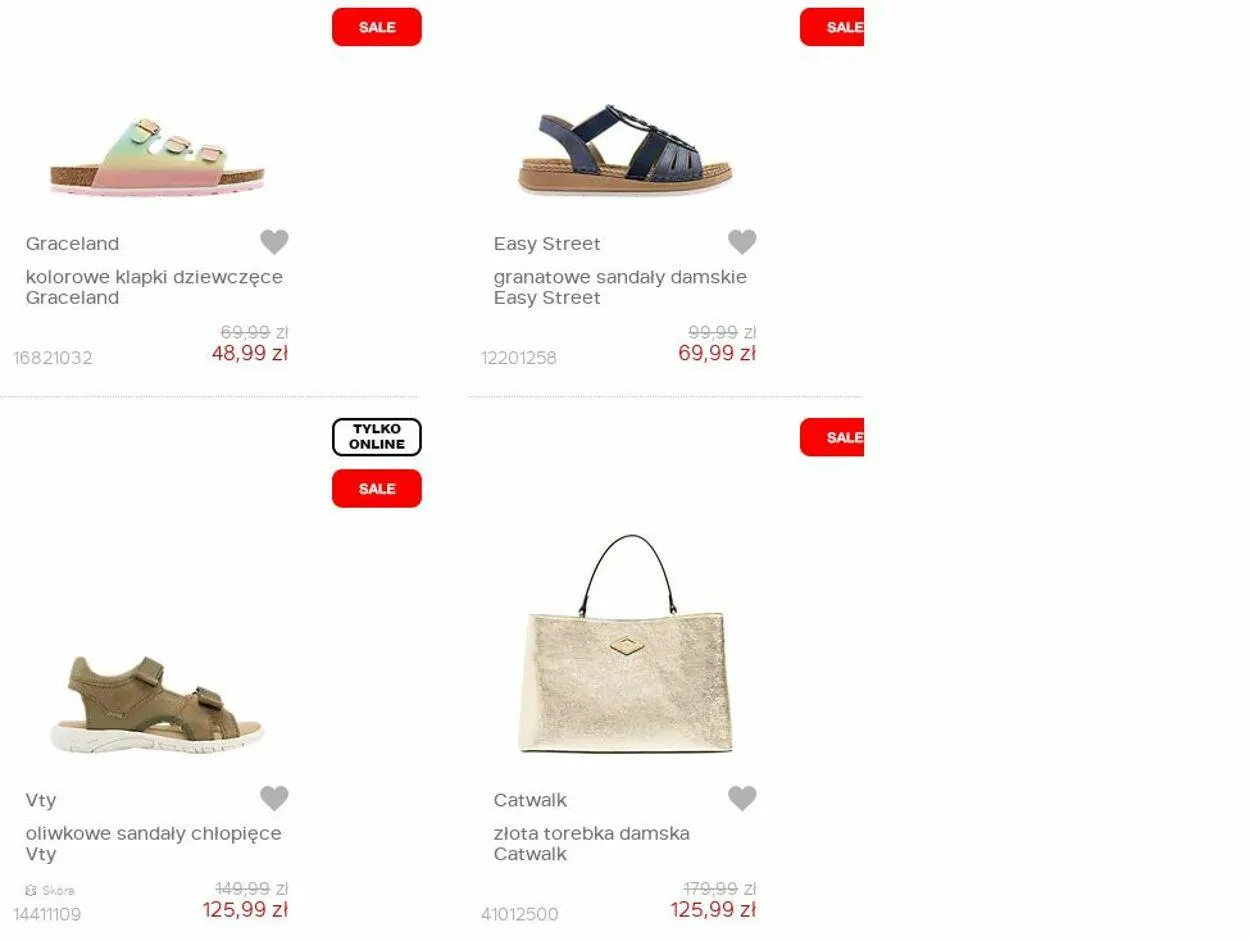The image size is (1250, 941).
Task: Open olive Vty boys sandal image
Action: (x=157, y=704)
